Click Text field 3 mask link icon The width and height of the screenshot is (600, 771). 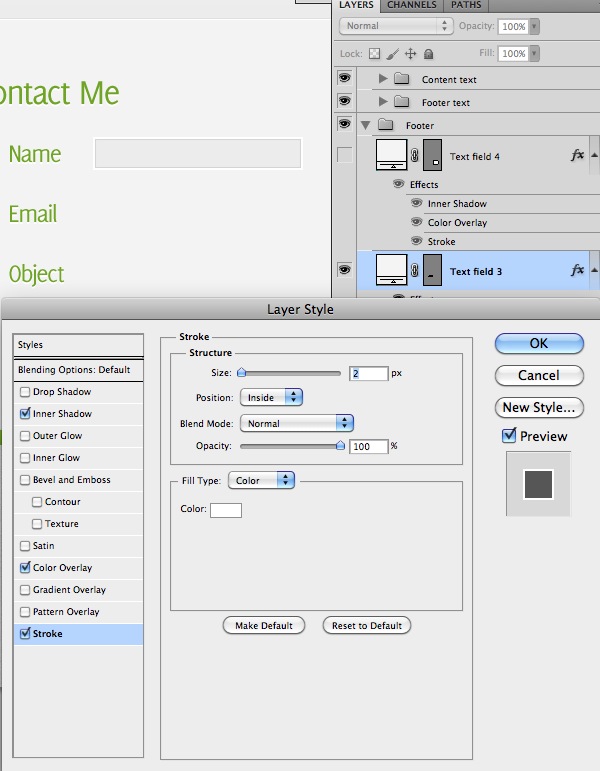[415, 270]
